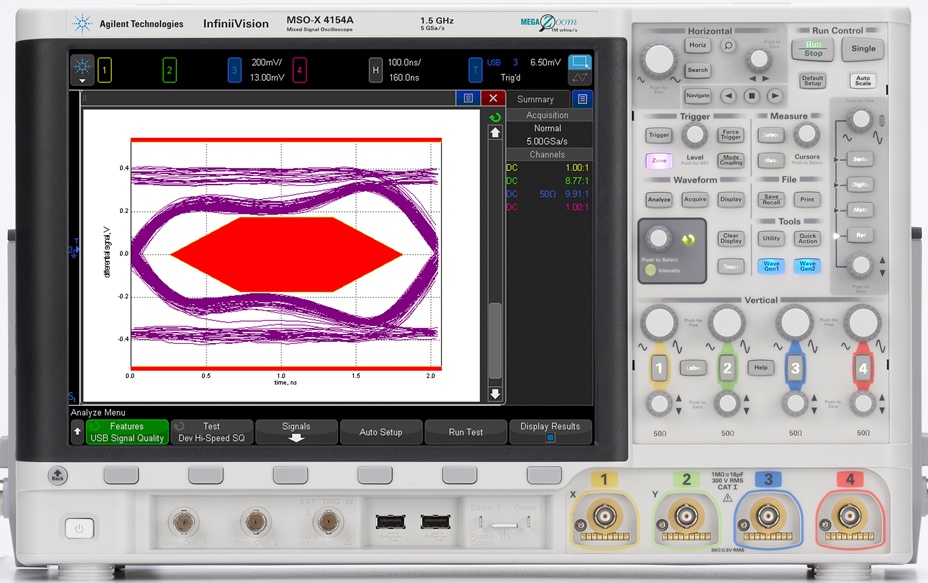This screenshot has width=928, height=583.
Task: Push the Search button
Action: pos(698,70)
